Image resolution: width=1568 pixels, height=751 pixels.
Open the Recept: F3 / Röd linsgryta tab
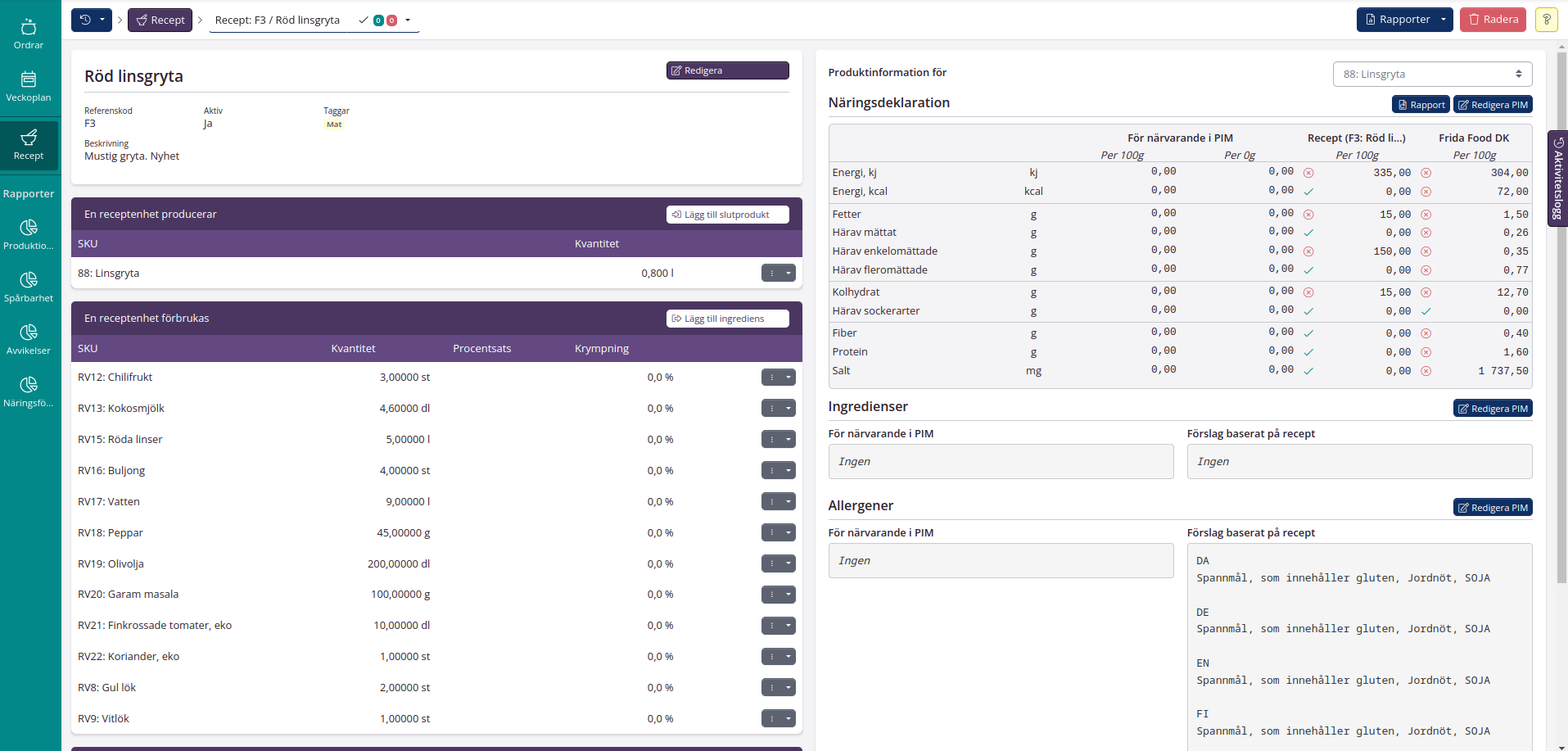pyautogui.click(x=278, y=20)
